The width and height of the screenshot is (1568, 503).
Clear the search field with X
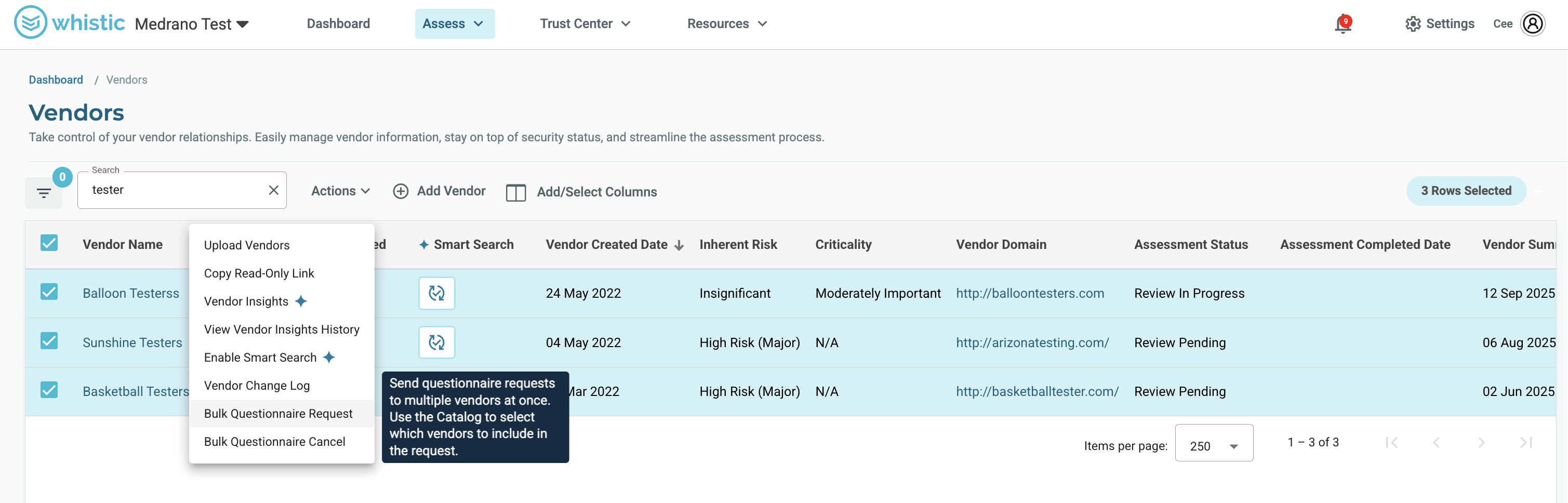pyautogui.click(x=274, y=190)
